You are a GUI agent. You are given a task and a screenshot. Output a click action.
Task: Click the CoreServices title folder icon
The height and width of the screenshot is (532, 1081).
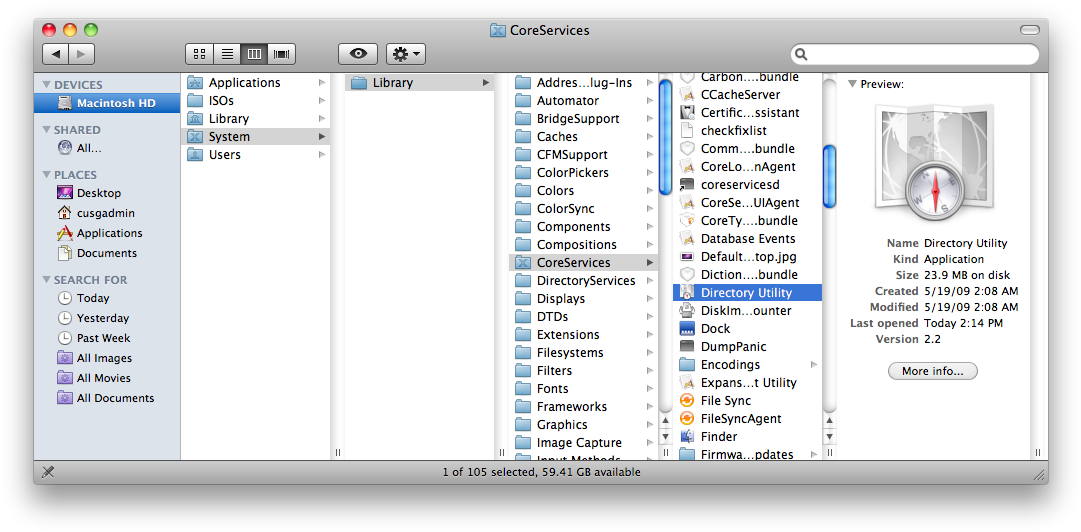498,30
